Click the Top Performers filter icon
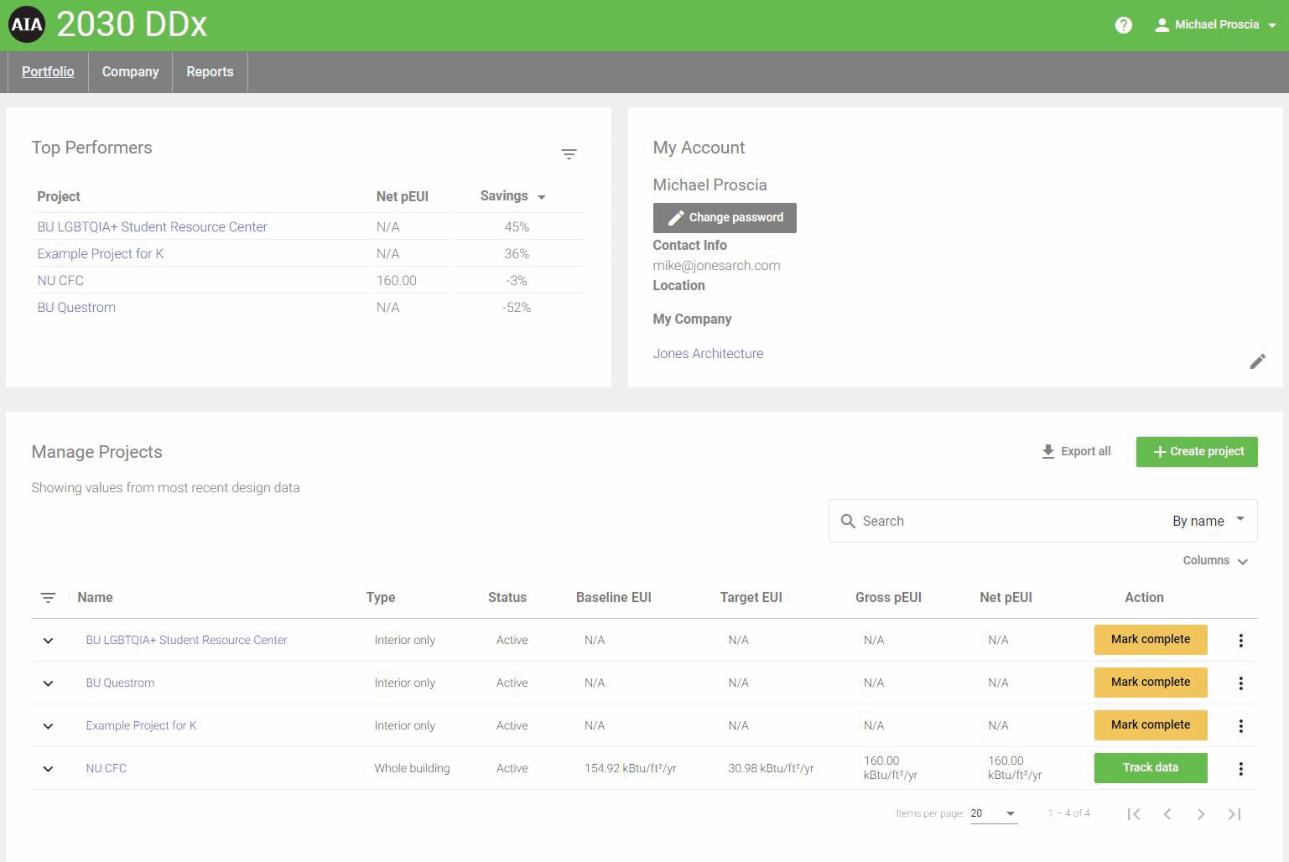1289x862 pixels. coord(569,154)
